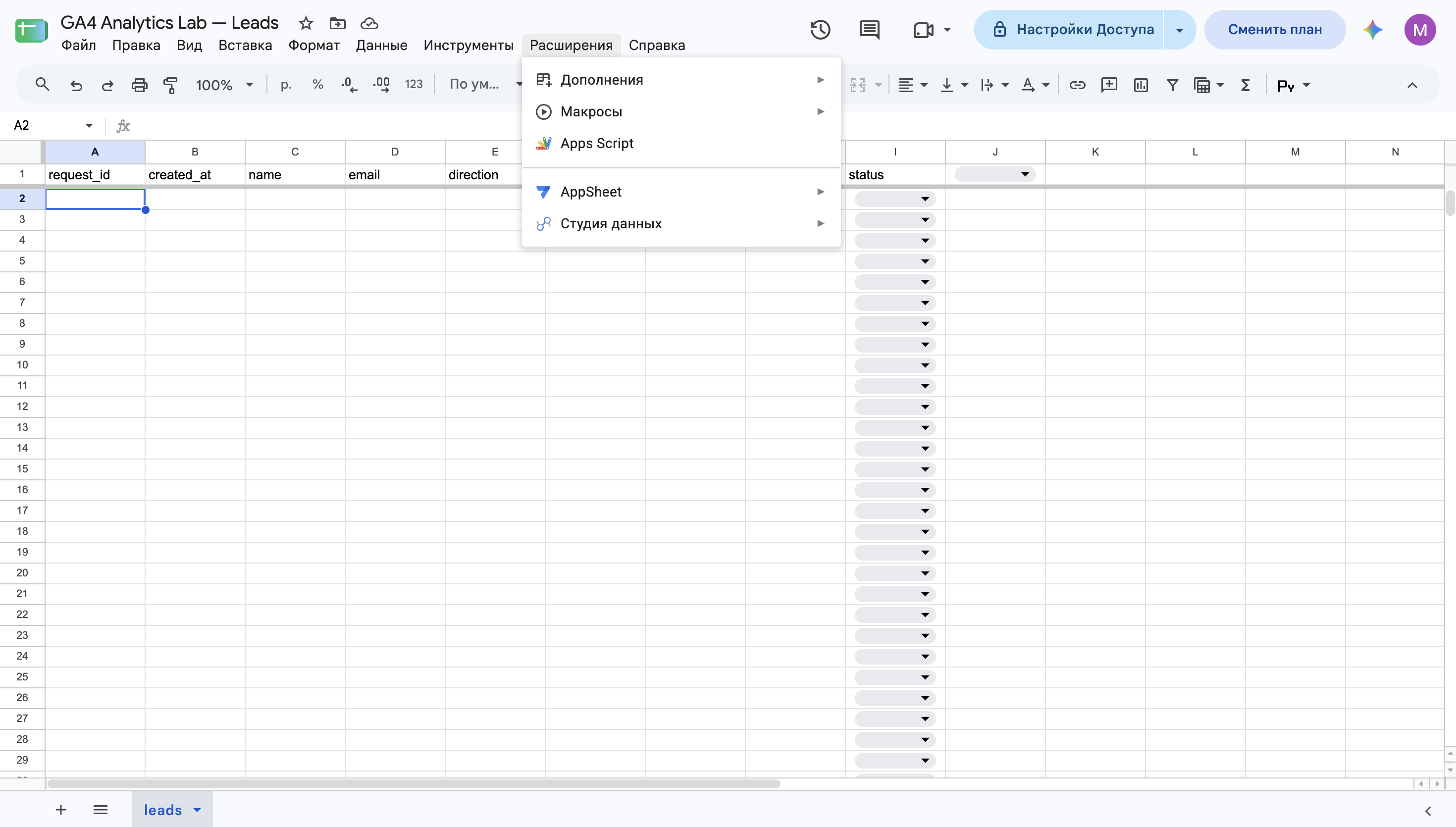Open the dropdown chip in cell J1
1456x827 pixels.
[995, 174]
